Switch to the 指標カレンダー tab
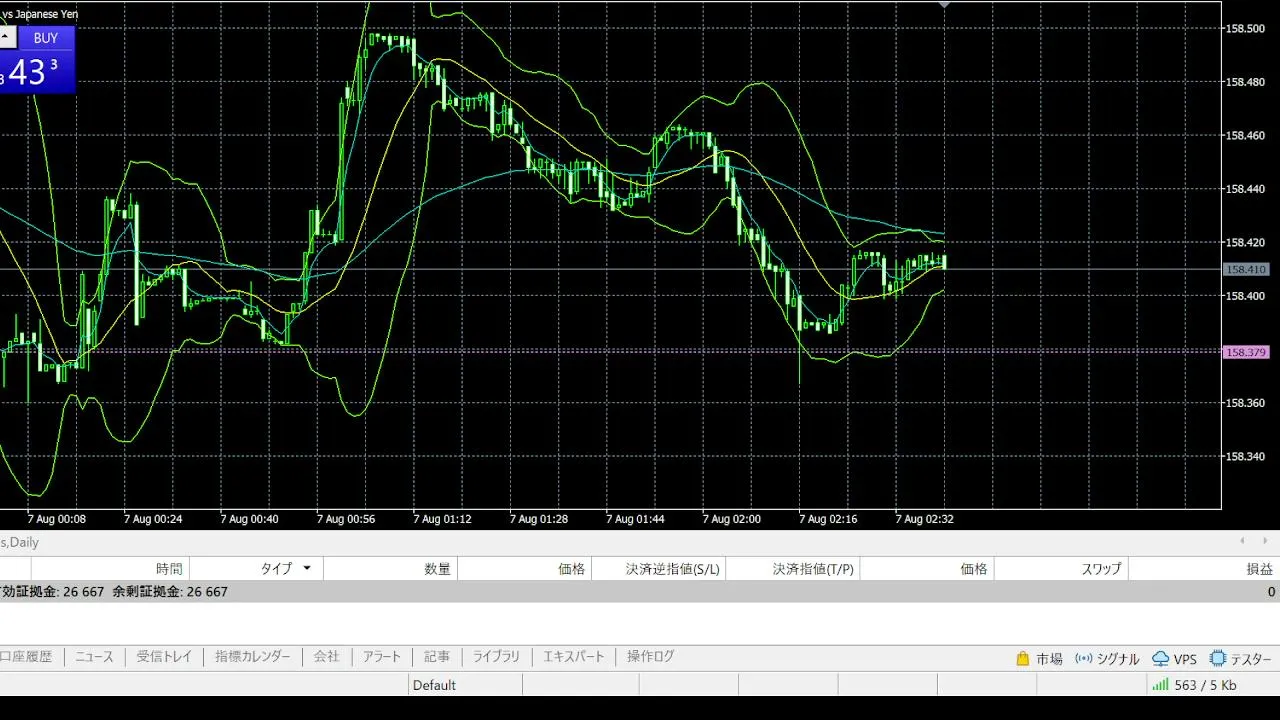The height and width of the screenshot is (720, 1280). click(253, 656)
